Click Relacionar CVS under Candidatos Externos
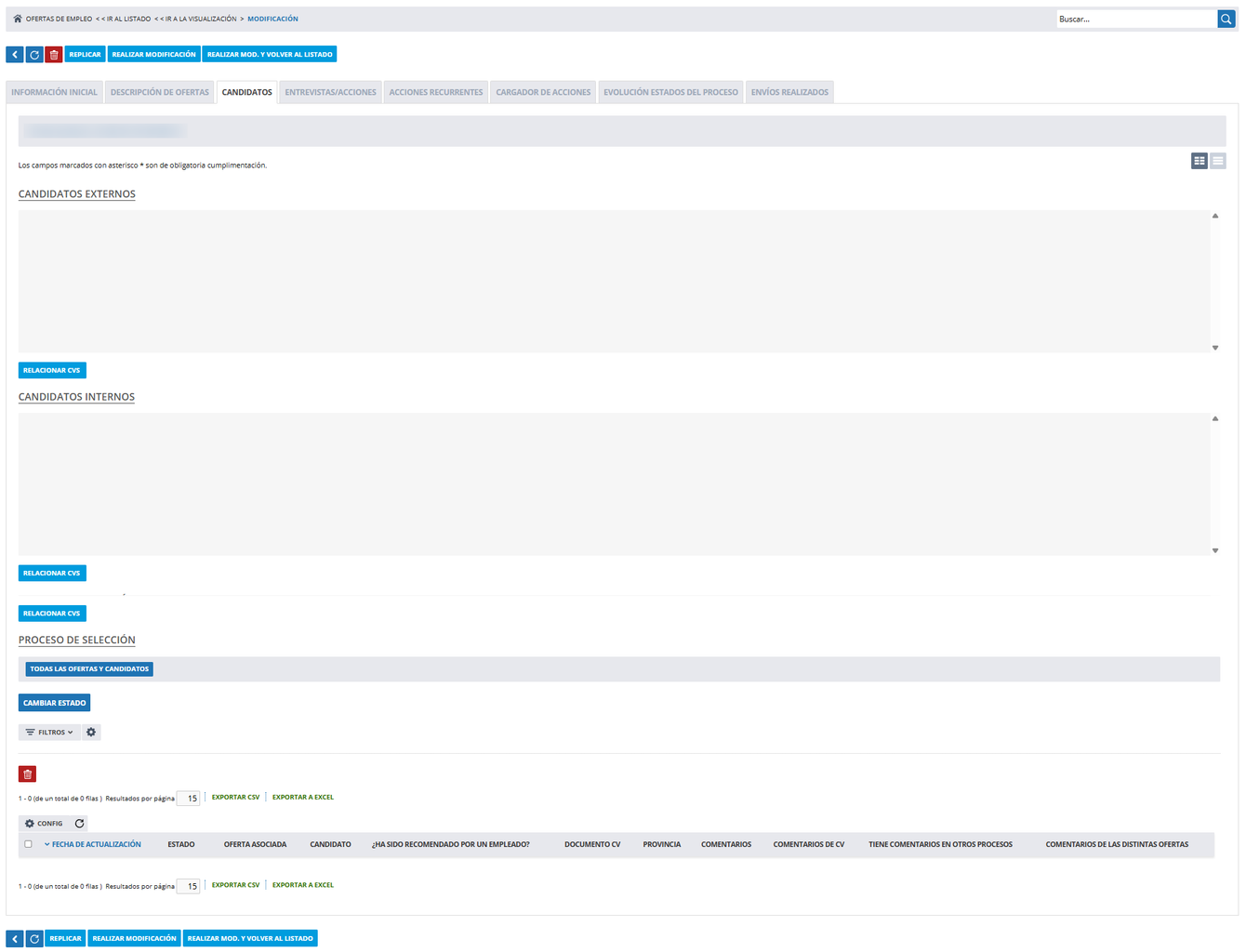Image resolution: width=1246 pixels, height=952 pixels. click(x=52, y=371)
